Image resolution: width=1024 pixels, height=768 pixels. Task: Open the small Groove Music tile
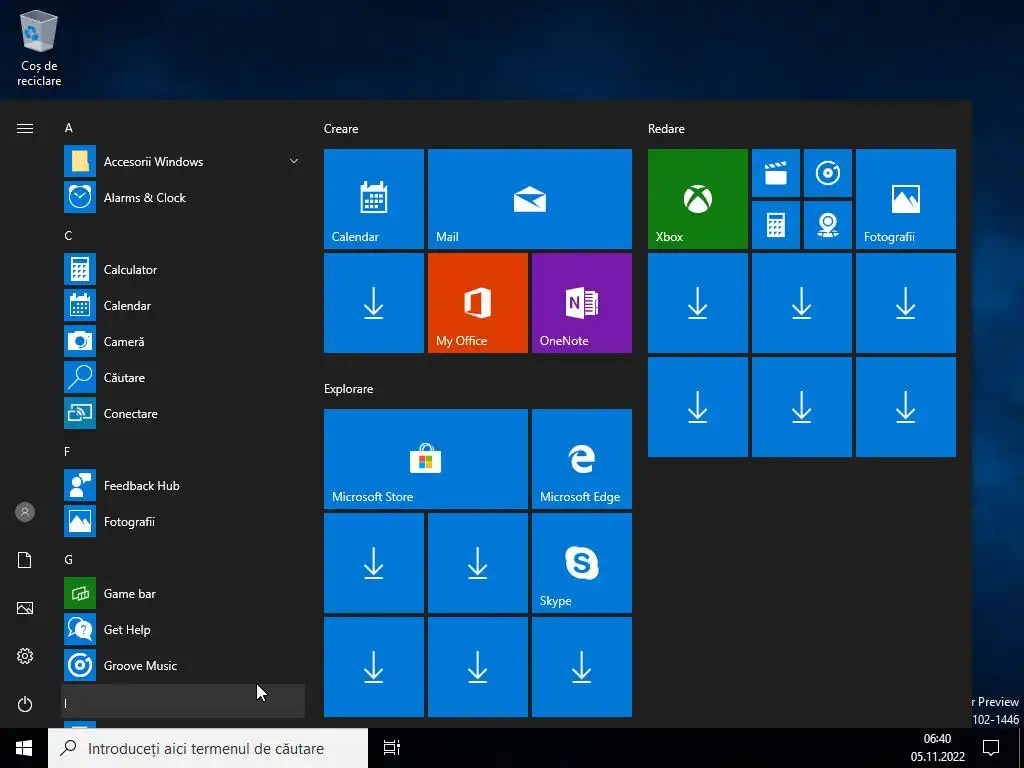[827, 173]
